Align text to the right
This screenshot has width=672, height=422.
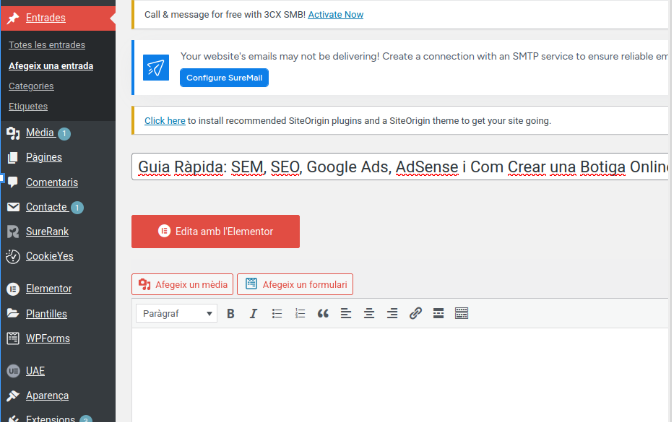[x=392, y=313]
